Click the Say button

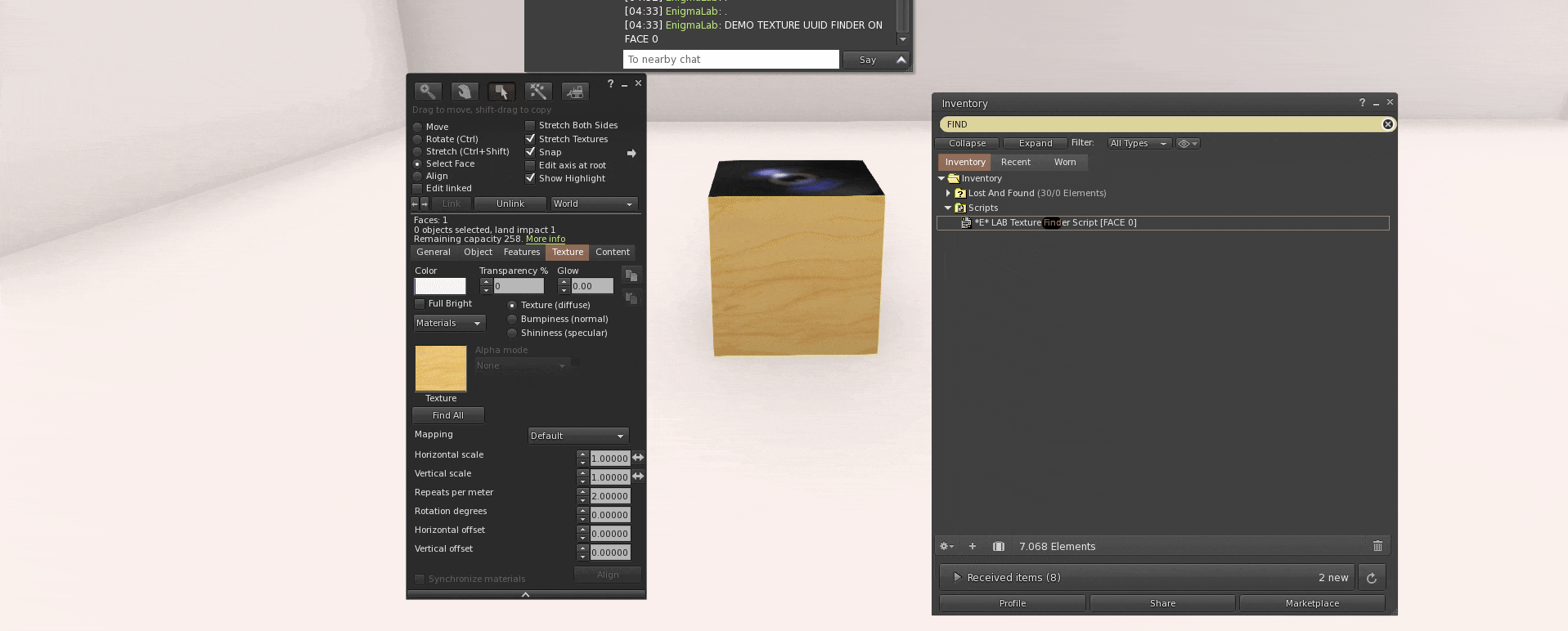[868, 60]
